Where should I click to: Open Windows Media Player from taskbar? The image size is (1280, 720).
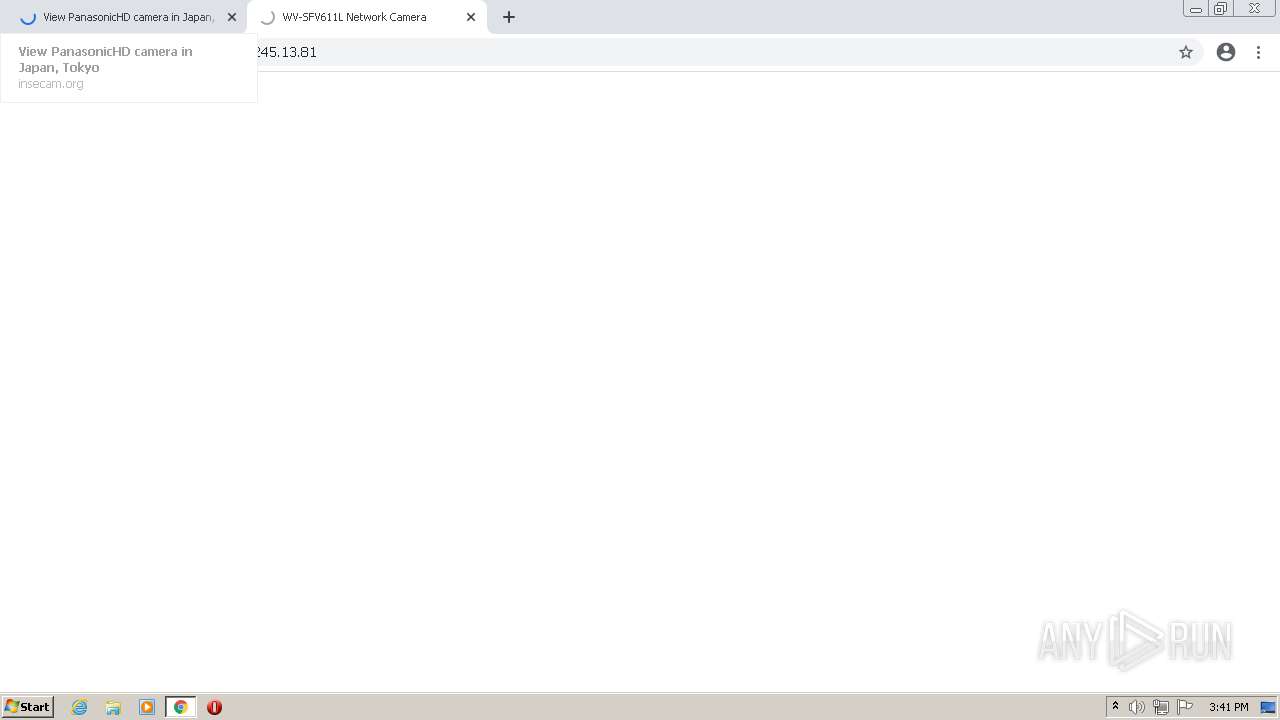click(147, 707)
